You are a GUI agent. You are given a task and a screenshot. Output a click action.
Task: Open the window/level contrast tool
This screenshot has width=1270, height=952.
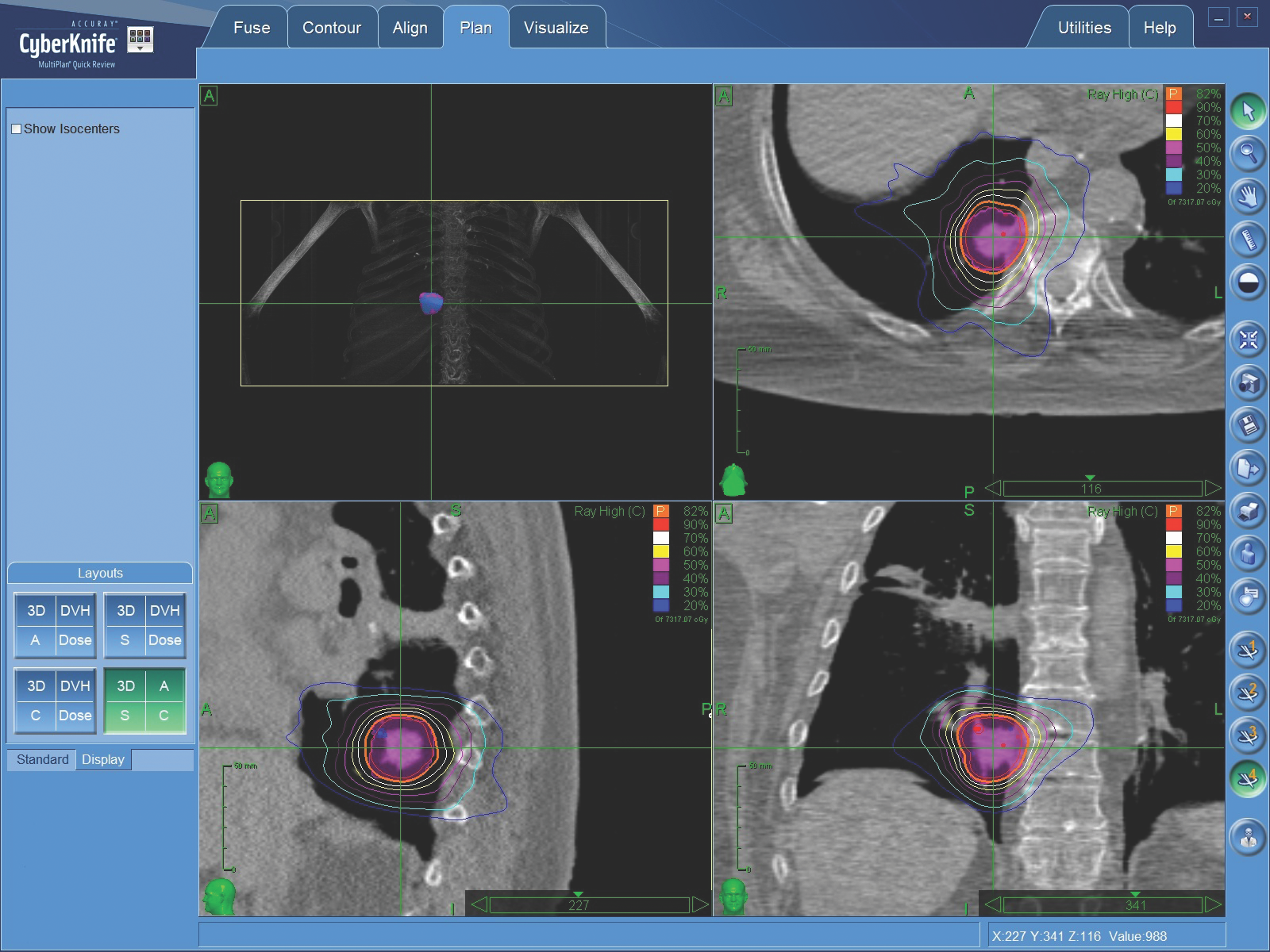click(1248, 282)
